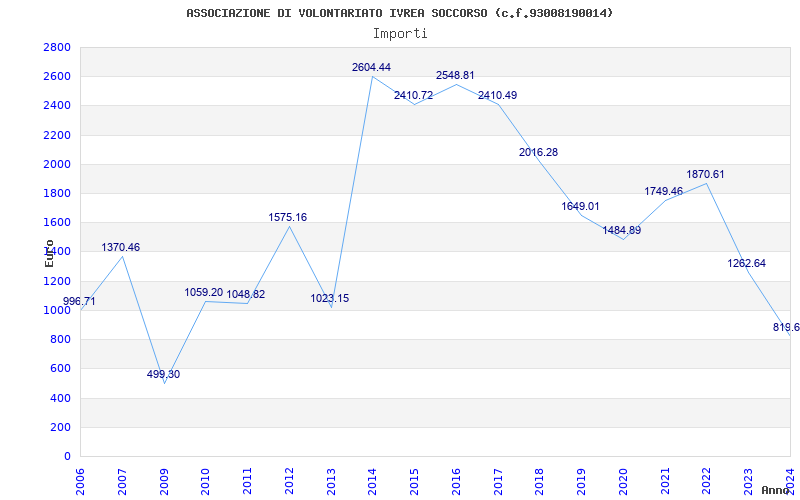
Task: Click the x-axis year label 2009
Action: pos(164,481)
